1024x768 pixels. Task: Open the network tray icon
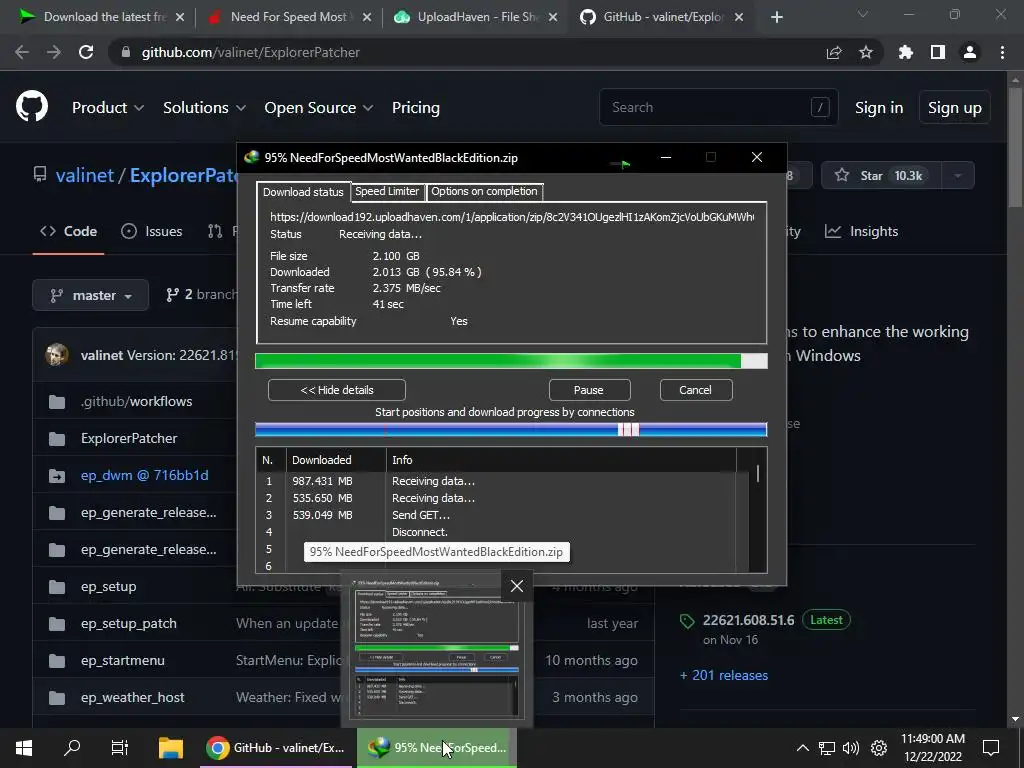[827, 748]
